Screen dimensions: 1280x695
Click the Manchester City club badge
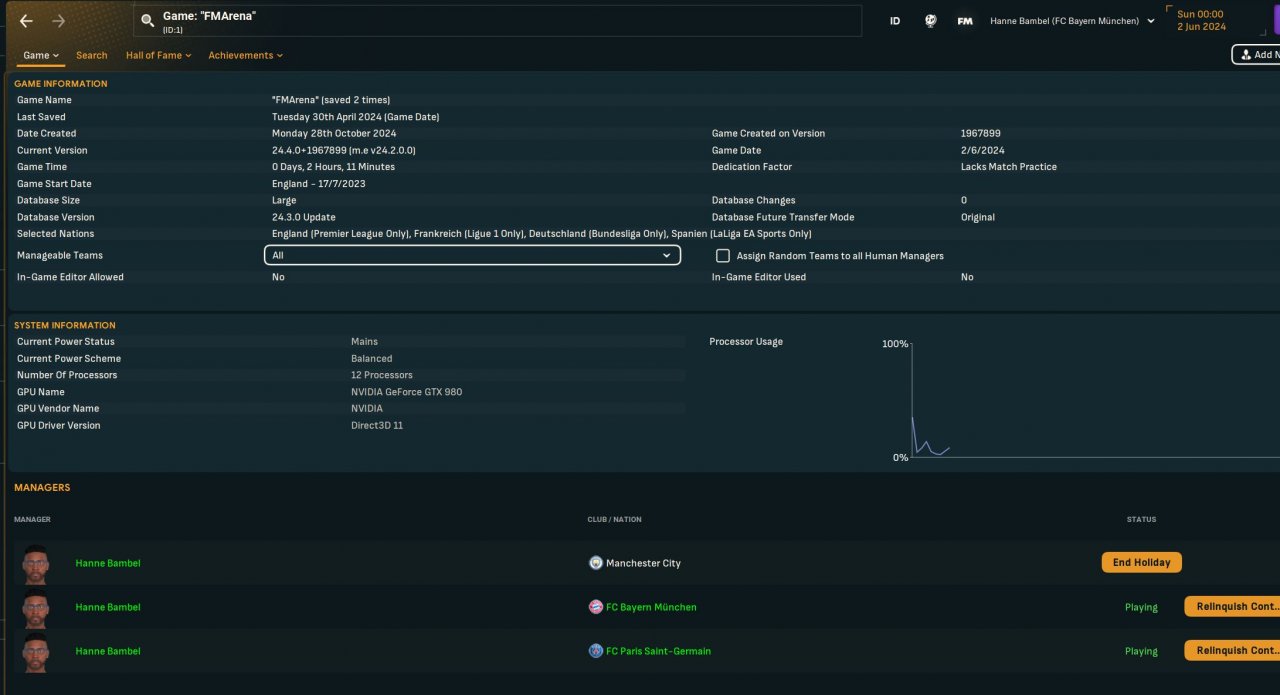(x=596, y=563)
